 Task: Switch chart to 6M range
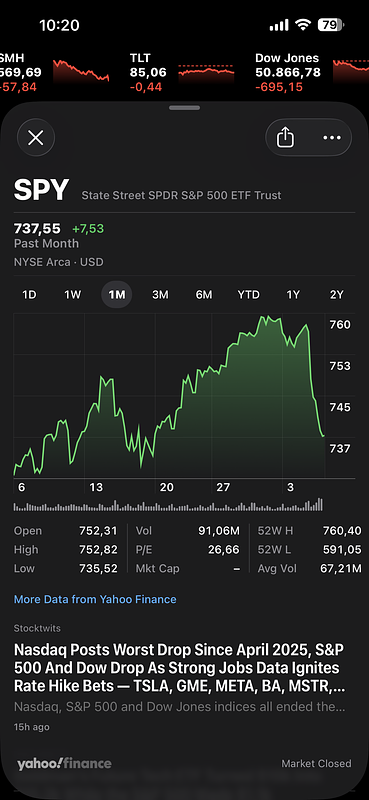coord(204,294)
